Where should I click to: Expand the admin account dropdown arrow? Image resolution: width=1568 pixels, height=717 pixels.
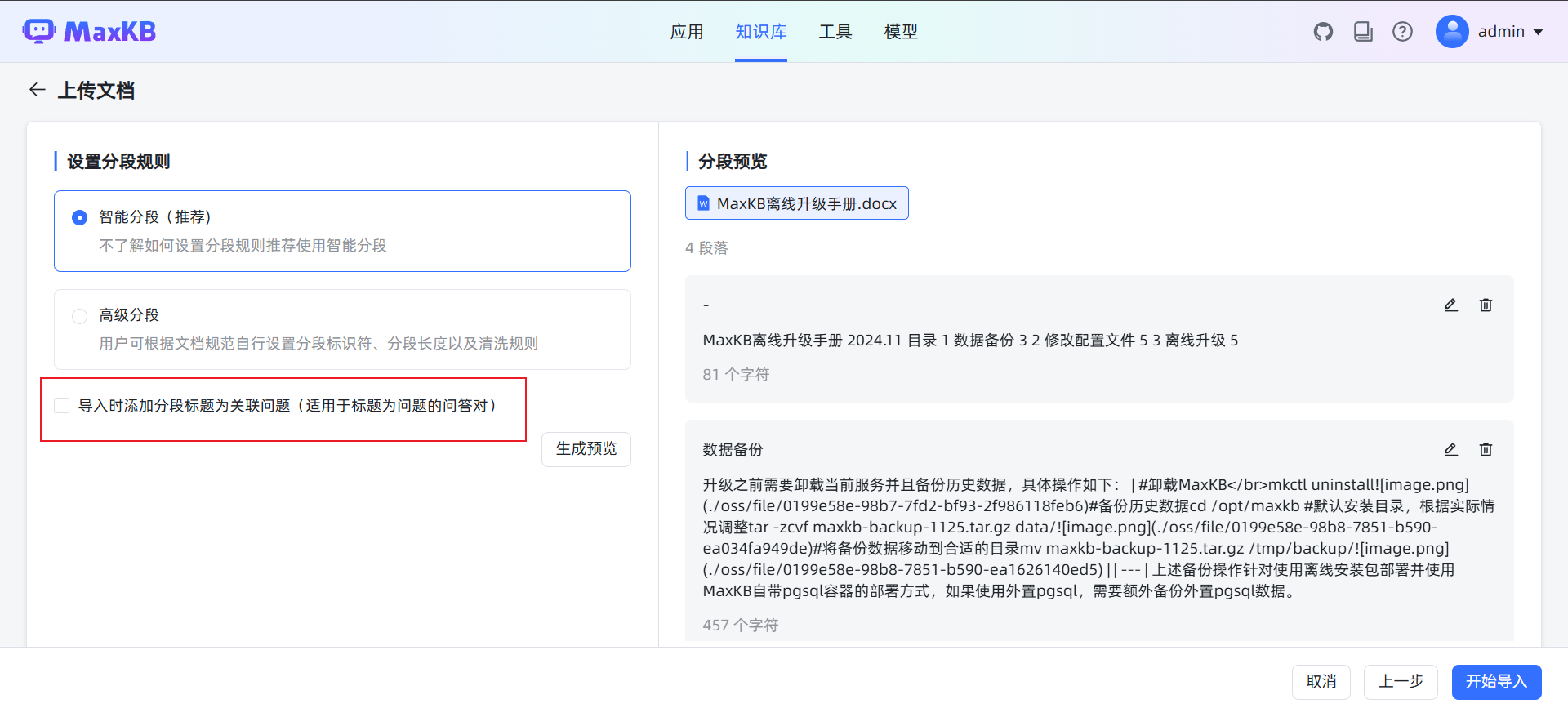coord(1539,33)
